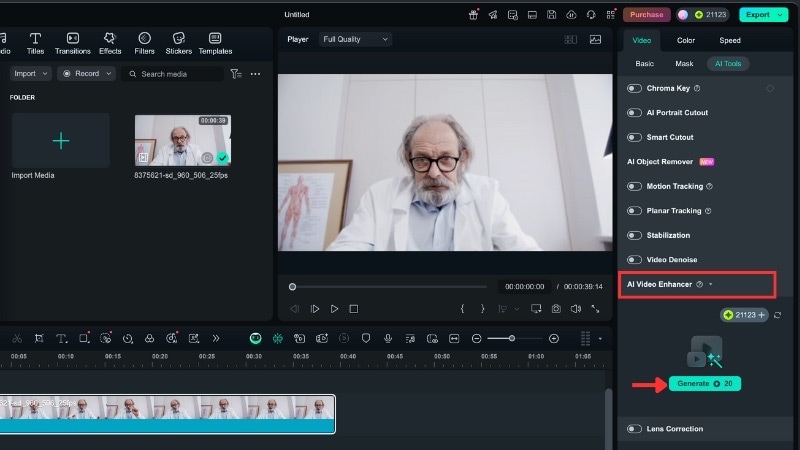Select the 8375821-sd_960_506_25fps media thumbnail
The height and width of the screenshot is (450, 800).
pos(183,140)
